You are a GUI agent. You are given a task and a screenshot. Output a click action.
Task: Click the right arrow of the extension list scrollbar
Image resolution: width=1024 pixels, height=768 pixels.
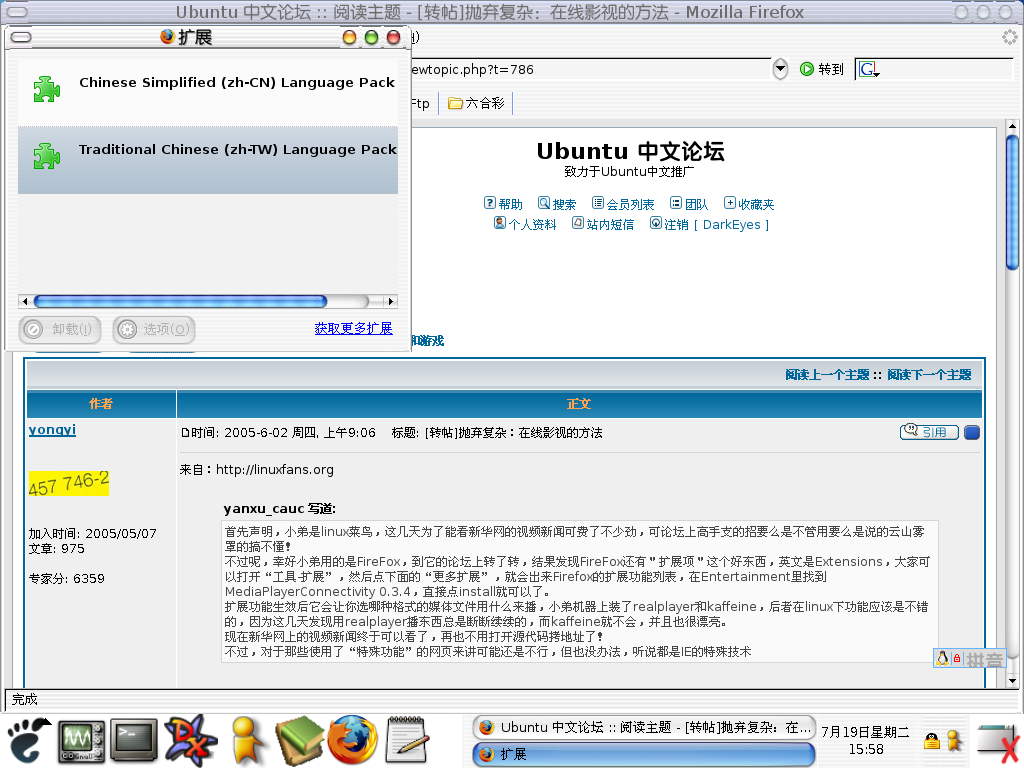(x=391, y=301)
